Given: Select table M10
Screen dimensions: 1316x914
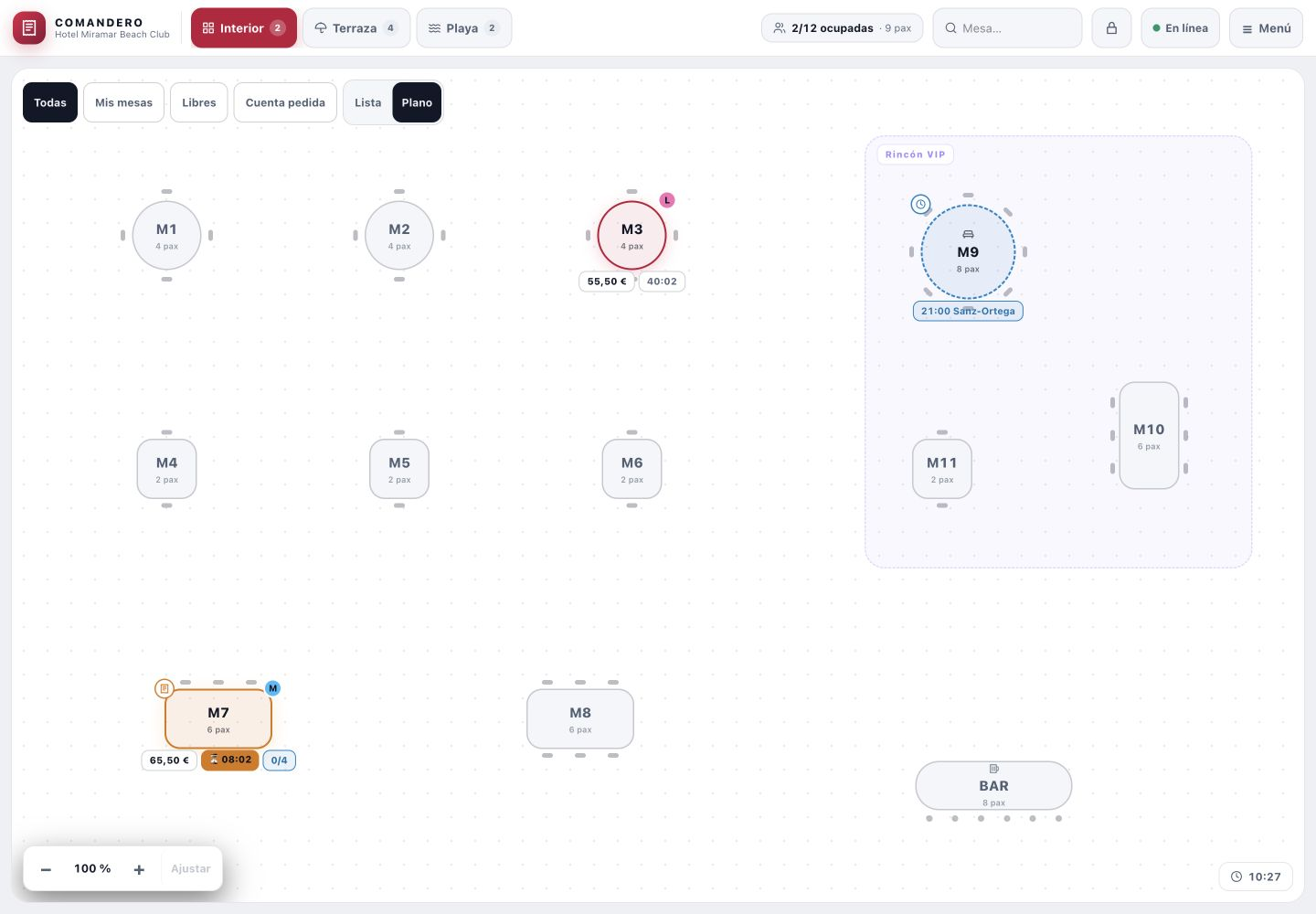Looking at the screenshot, I should tap(1149, 436).
